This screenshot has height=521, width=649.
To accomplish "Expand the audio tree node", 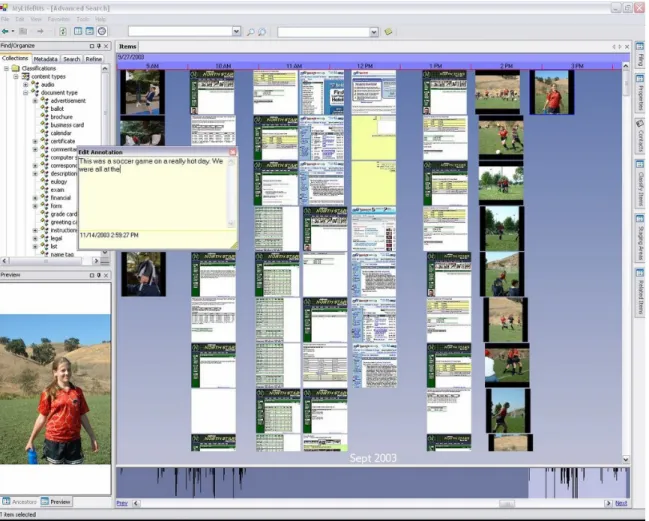I will [26, 84].
